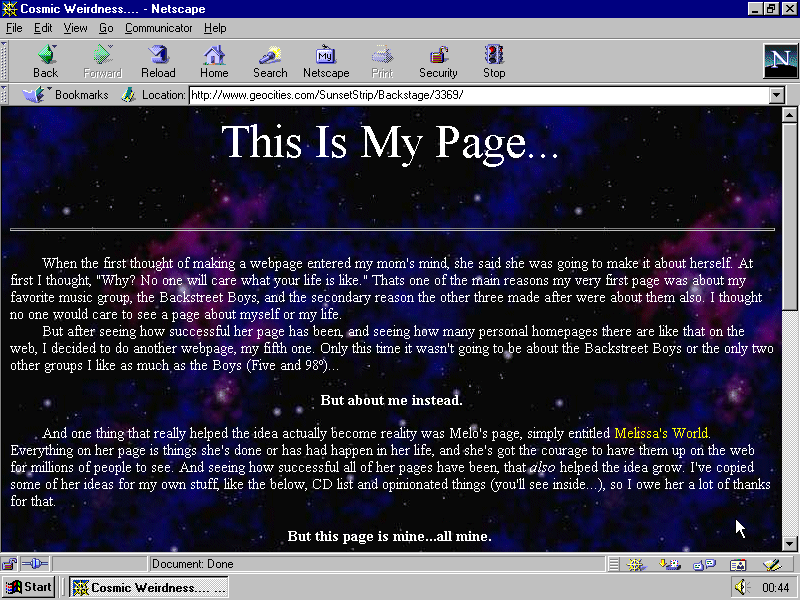Image resolution: width=800 pixels, height=600 pixels.
Task: Minimize the Netscape window
Action: point(756,9)
